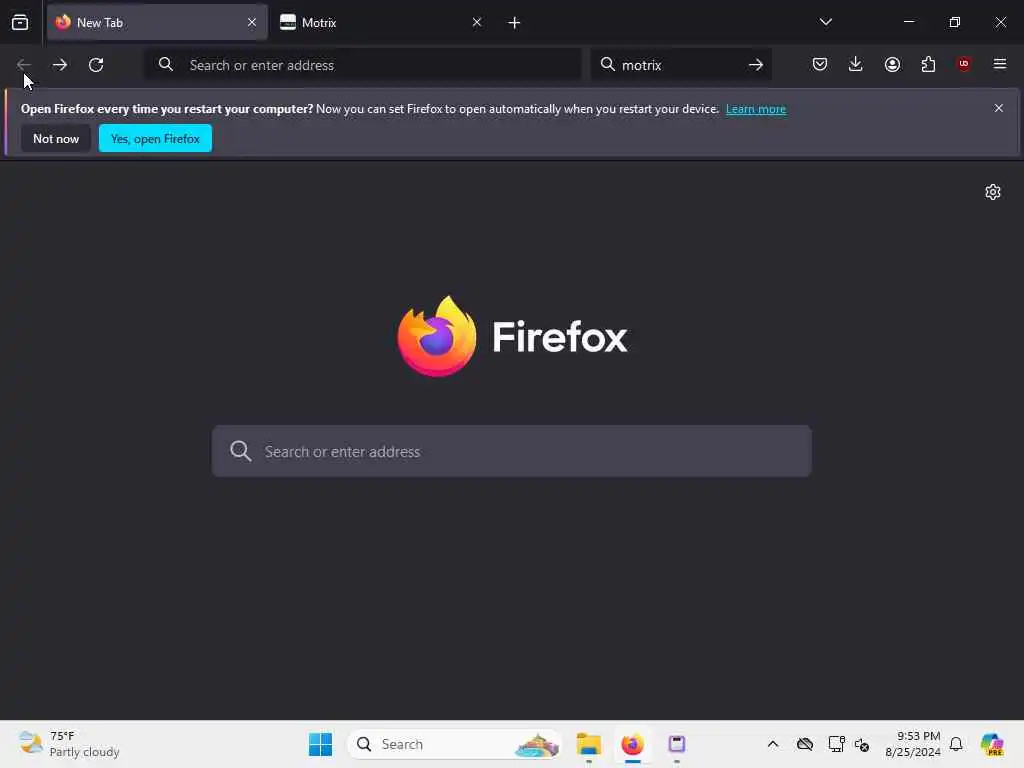Click the taskbar Search box
This screenshot has height=768, width=1024.
(455, 744)
